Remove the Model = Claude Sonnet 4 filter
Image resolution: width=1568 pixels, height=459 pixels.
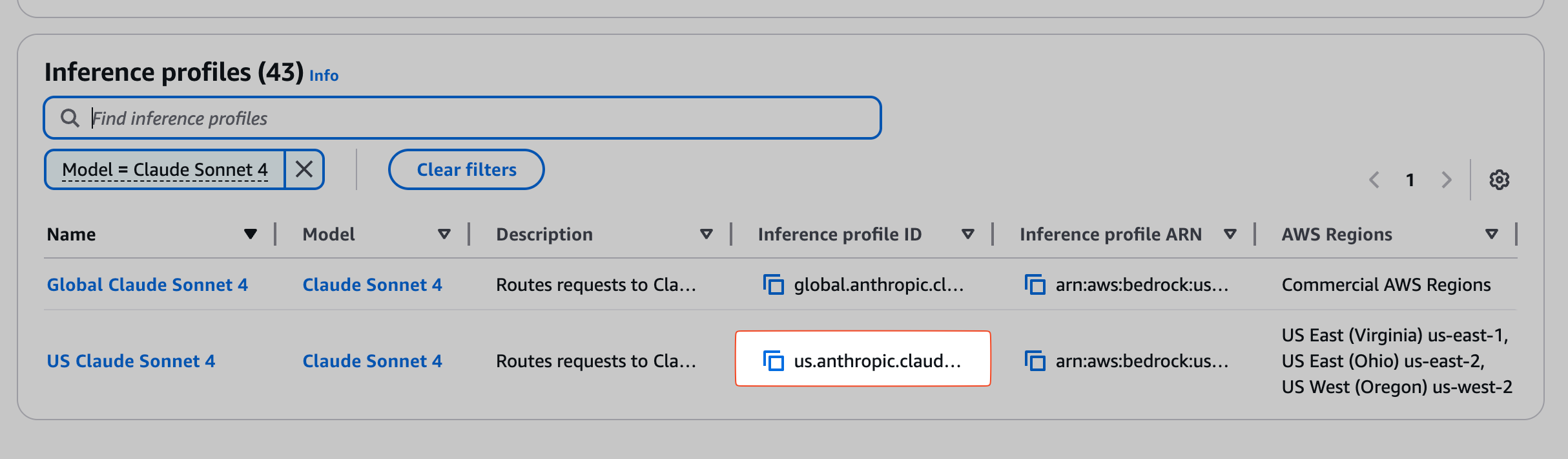[304, 169]
